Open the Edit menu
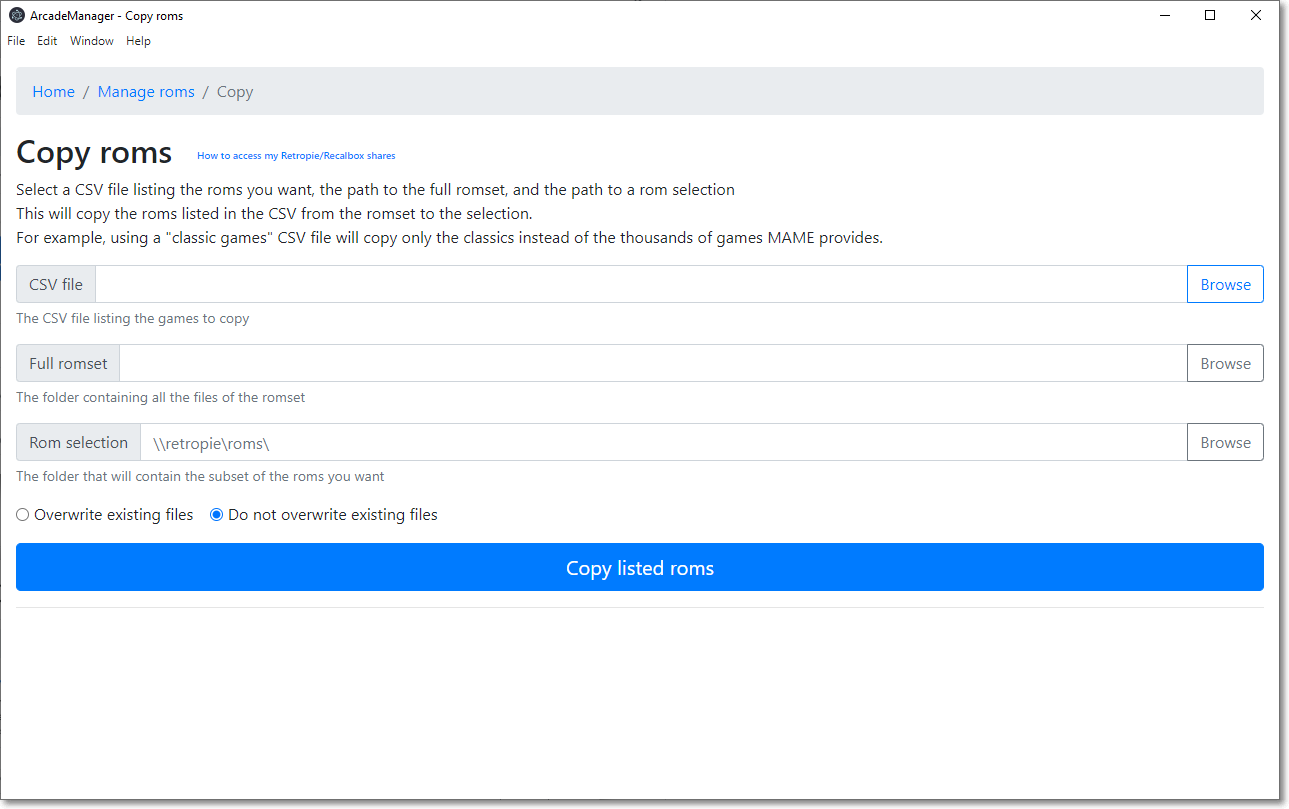 47,41
